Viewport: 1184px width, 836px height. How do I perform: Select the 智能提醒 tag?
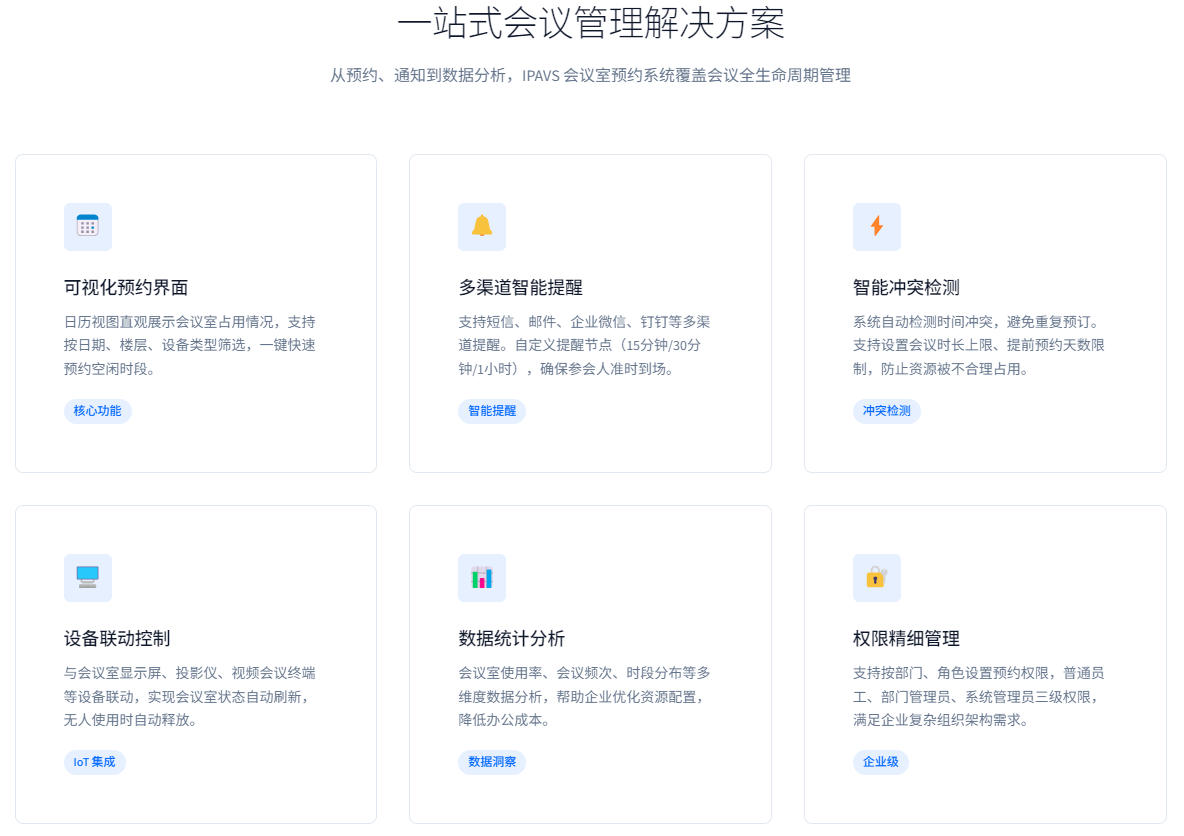[492, 411]
